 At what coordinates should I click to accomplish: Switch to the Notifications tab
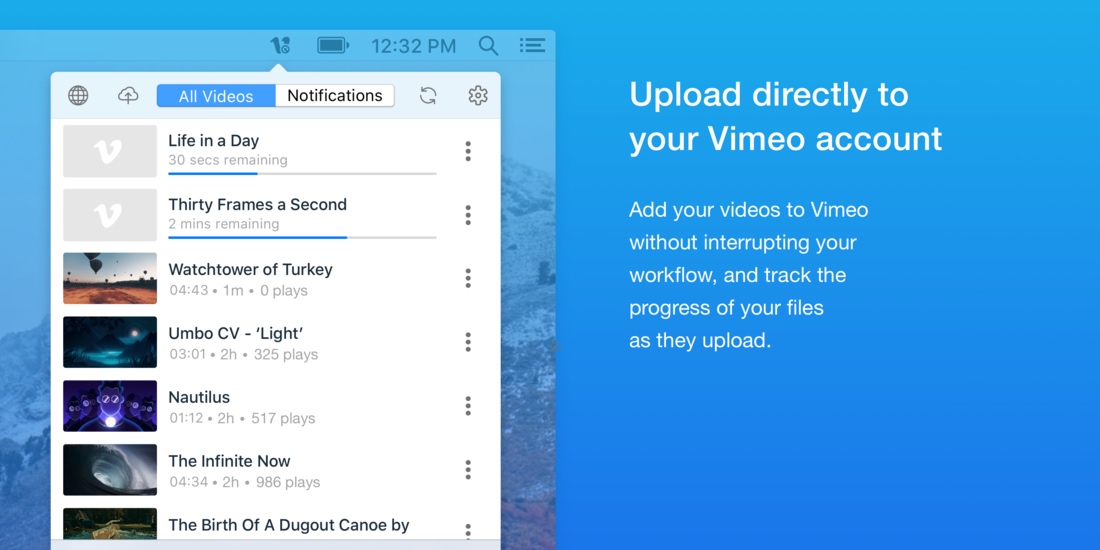point(335,96)
